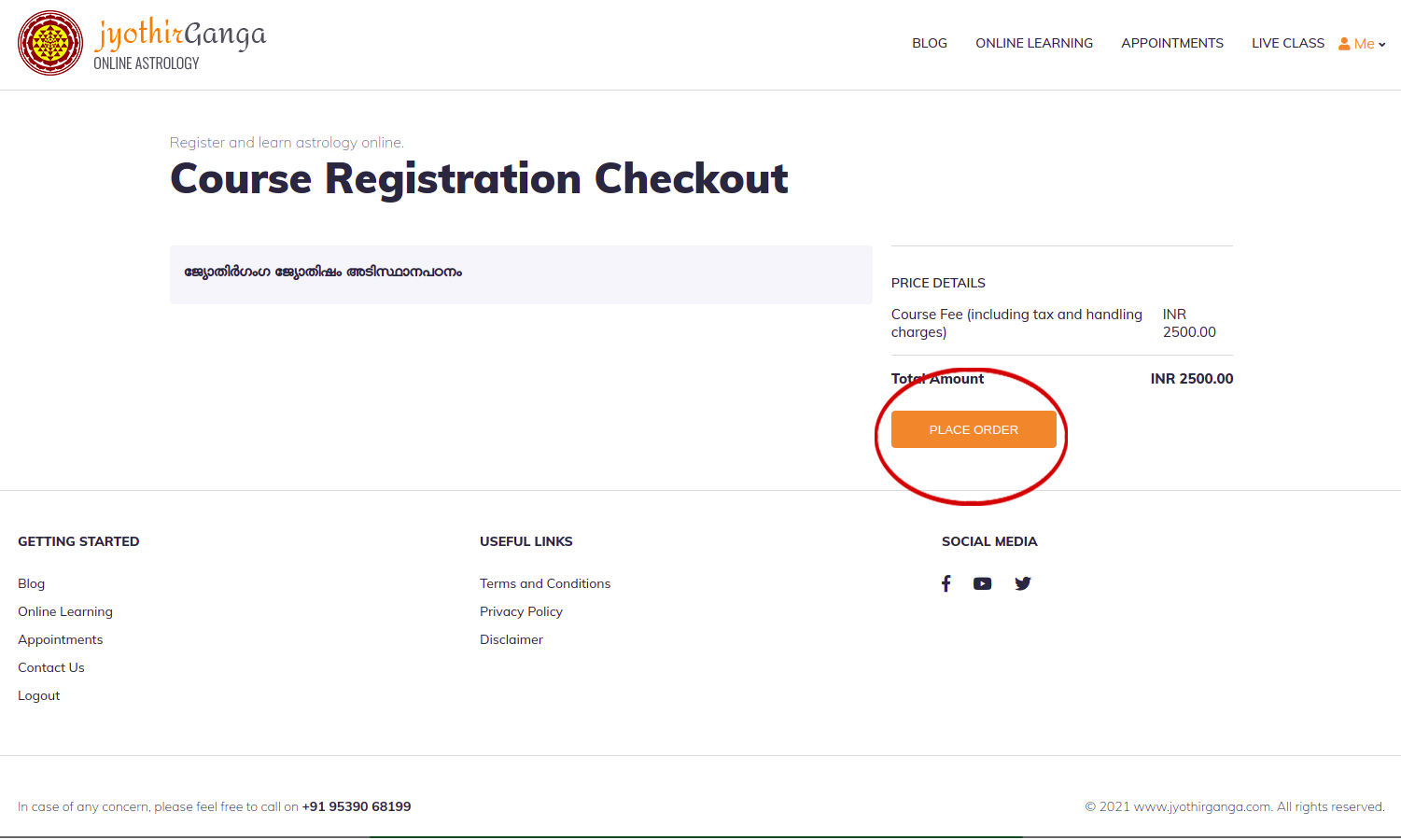Screen dimensions: 1401x840
Task: Open the YouTube social media icon
Action: 982,583
